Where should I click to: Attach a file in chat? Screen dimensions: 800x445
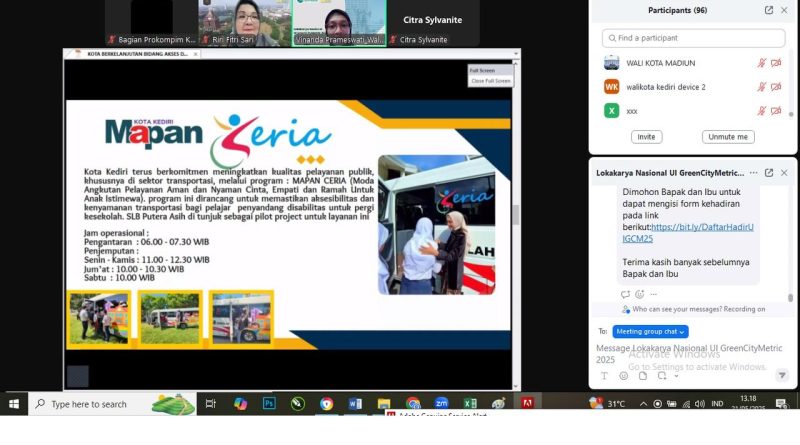(x=643, y=376)
